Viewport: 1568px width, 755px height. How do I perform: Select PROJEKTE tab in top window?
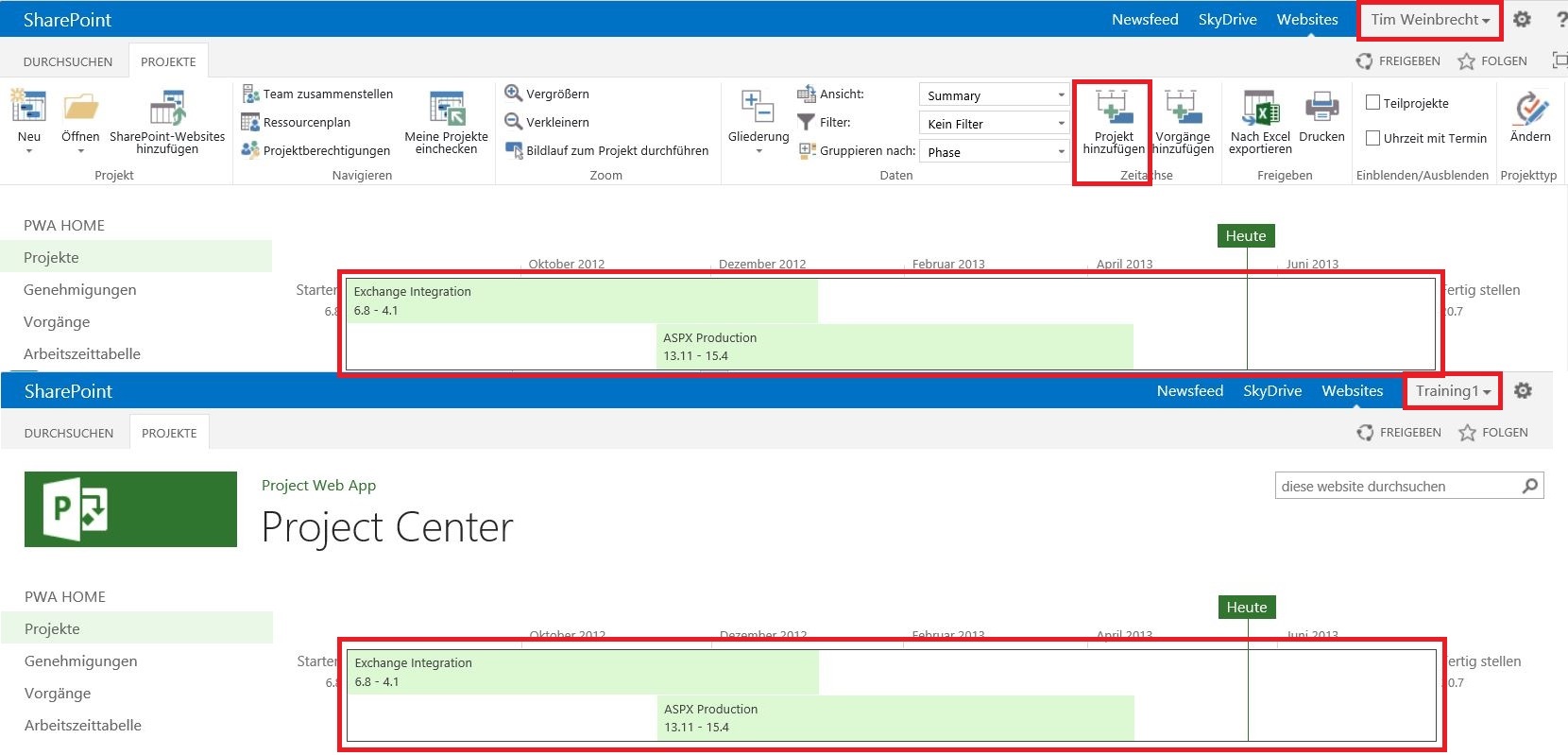click(168, 61)
